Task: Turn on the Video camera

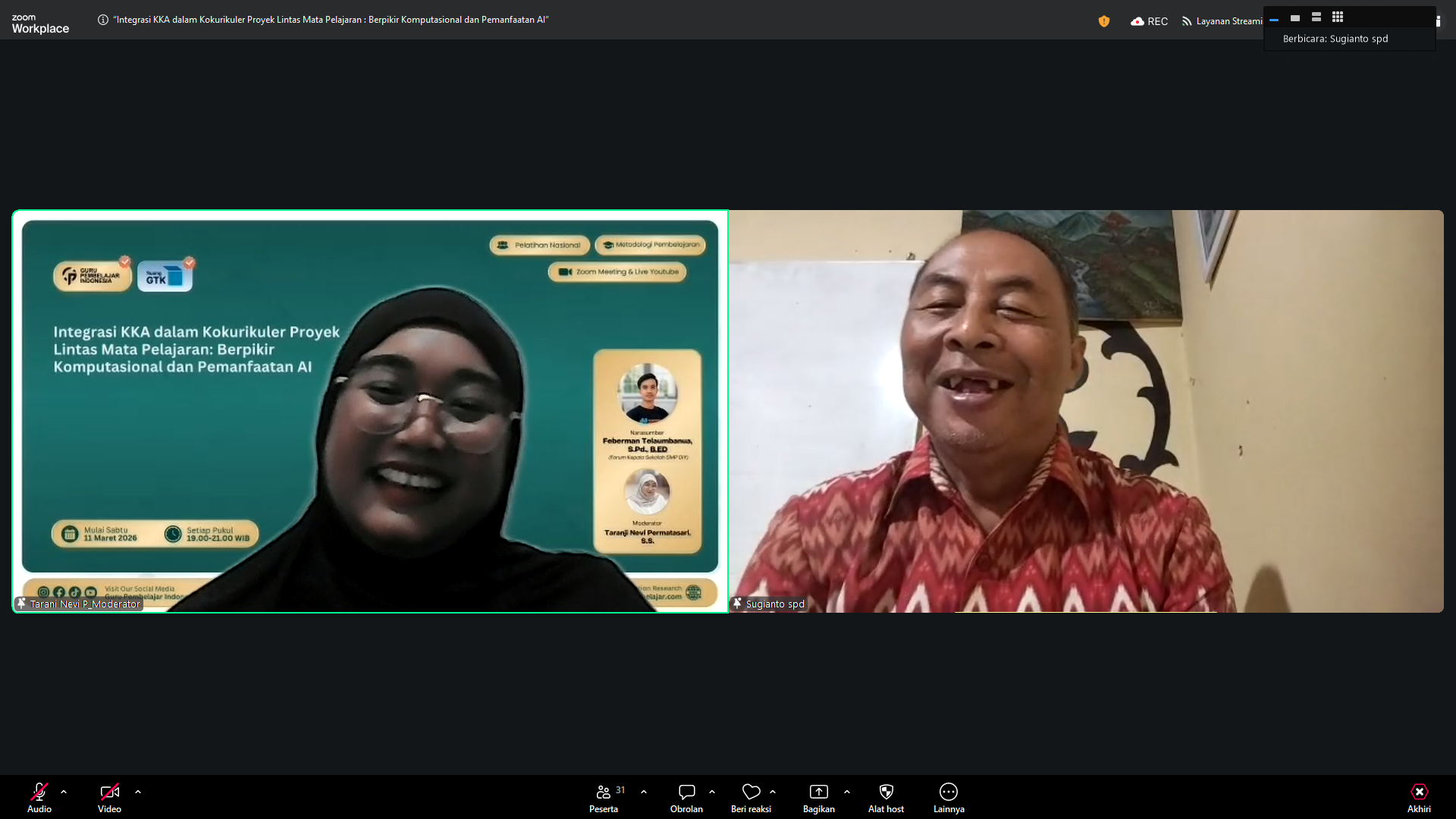Action: (109, 797)
